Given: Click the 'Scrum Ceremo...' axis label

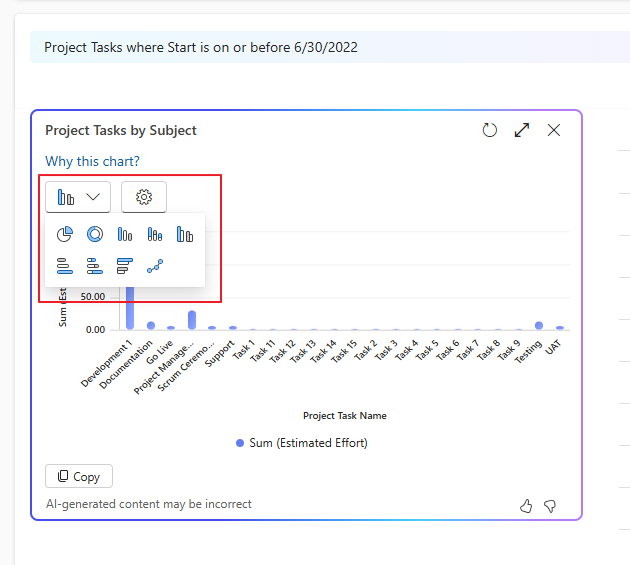Looking at the screenshot, I should [186, 367].
